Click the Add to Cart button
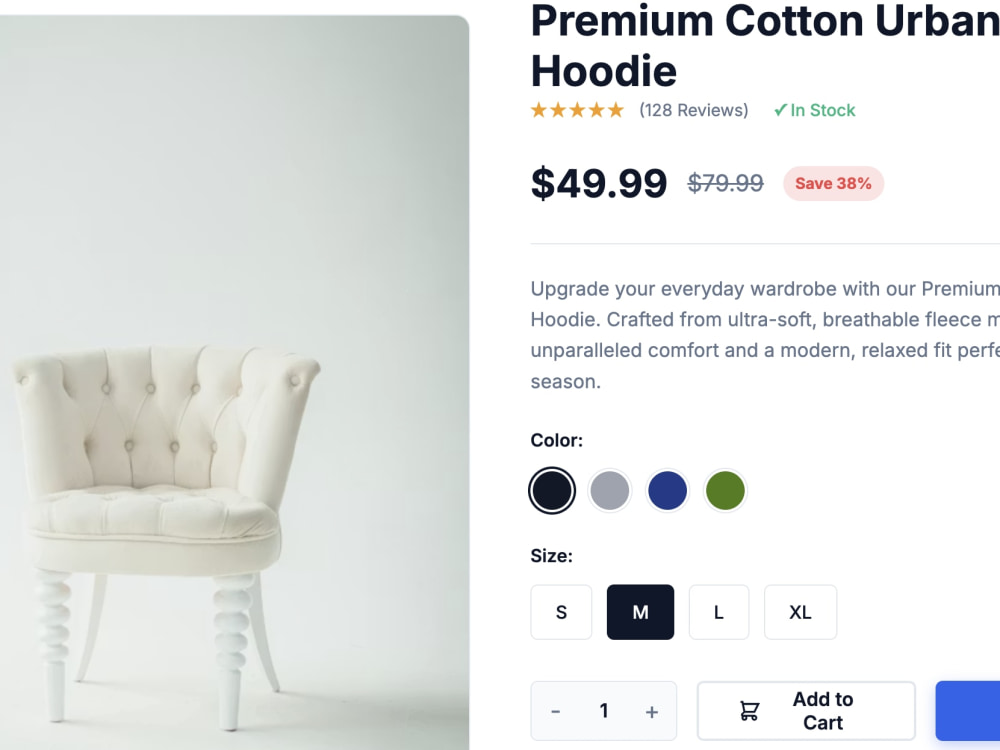Viewport: 1000px width, 750px height. pyautogui.click(x=806, y=711)
